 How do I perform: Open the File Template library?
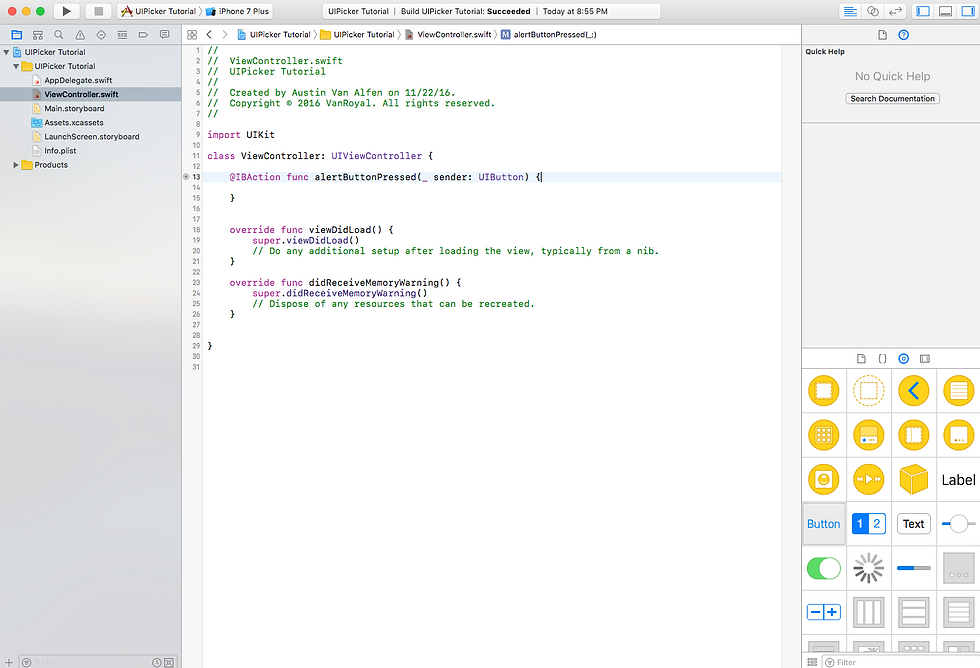point(861,359)
